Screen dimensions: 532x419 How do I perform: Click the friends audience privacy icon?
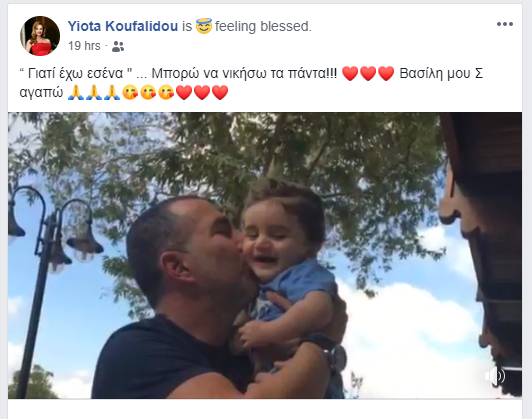click(118, 46)
